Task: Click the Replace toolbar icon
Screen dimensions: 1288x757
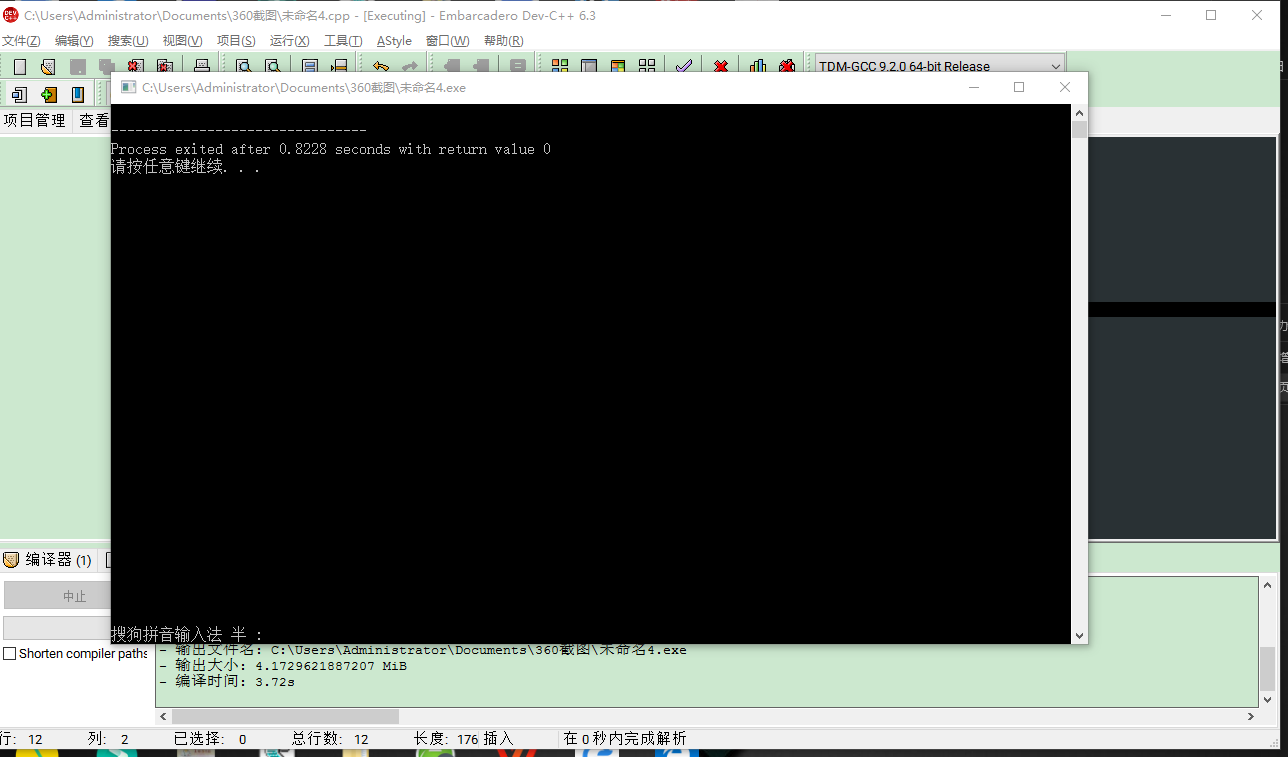Action: coord(272,67)
